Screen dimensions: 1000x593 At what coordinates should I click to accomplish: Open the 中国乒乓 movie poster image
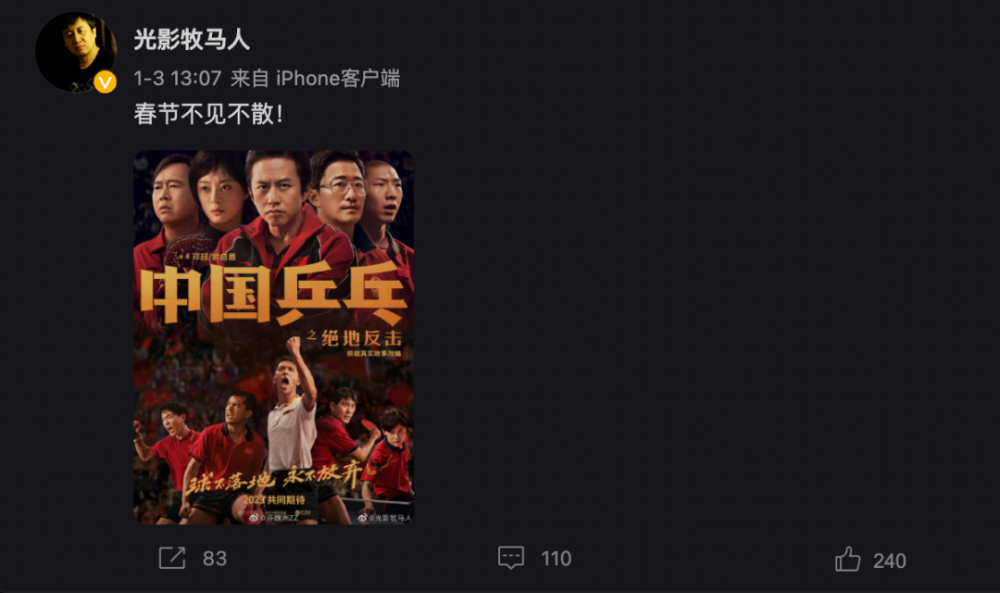point(274,337)
